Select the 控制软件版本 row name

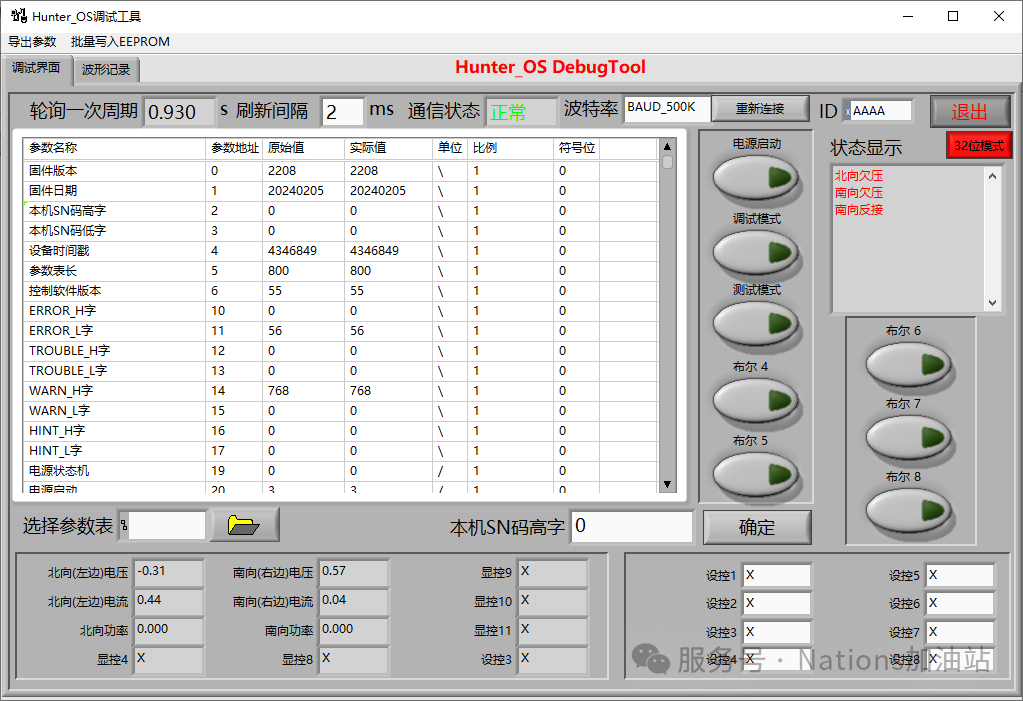coord(65,290)
